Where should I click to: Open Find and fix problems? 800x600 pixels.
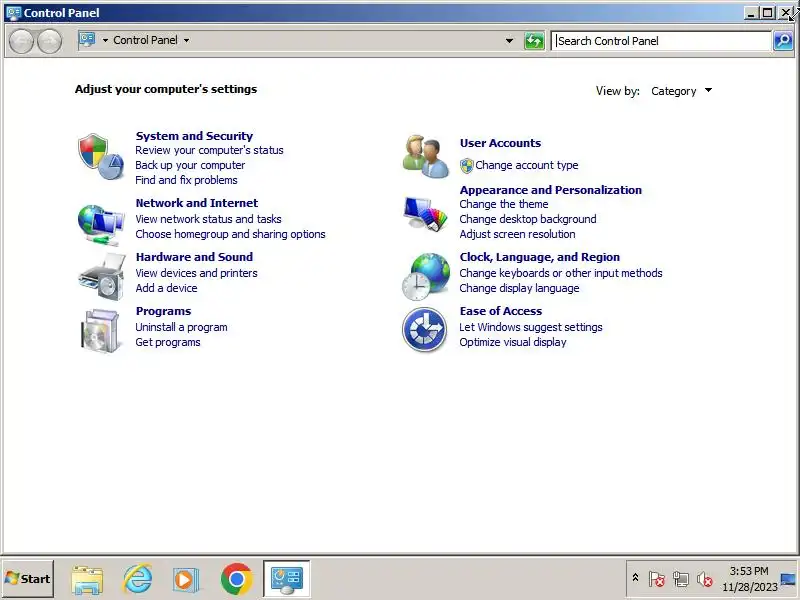[186, 180]
